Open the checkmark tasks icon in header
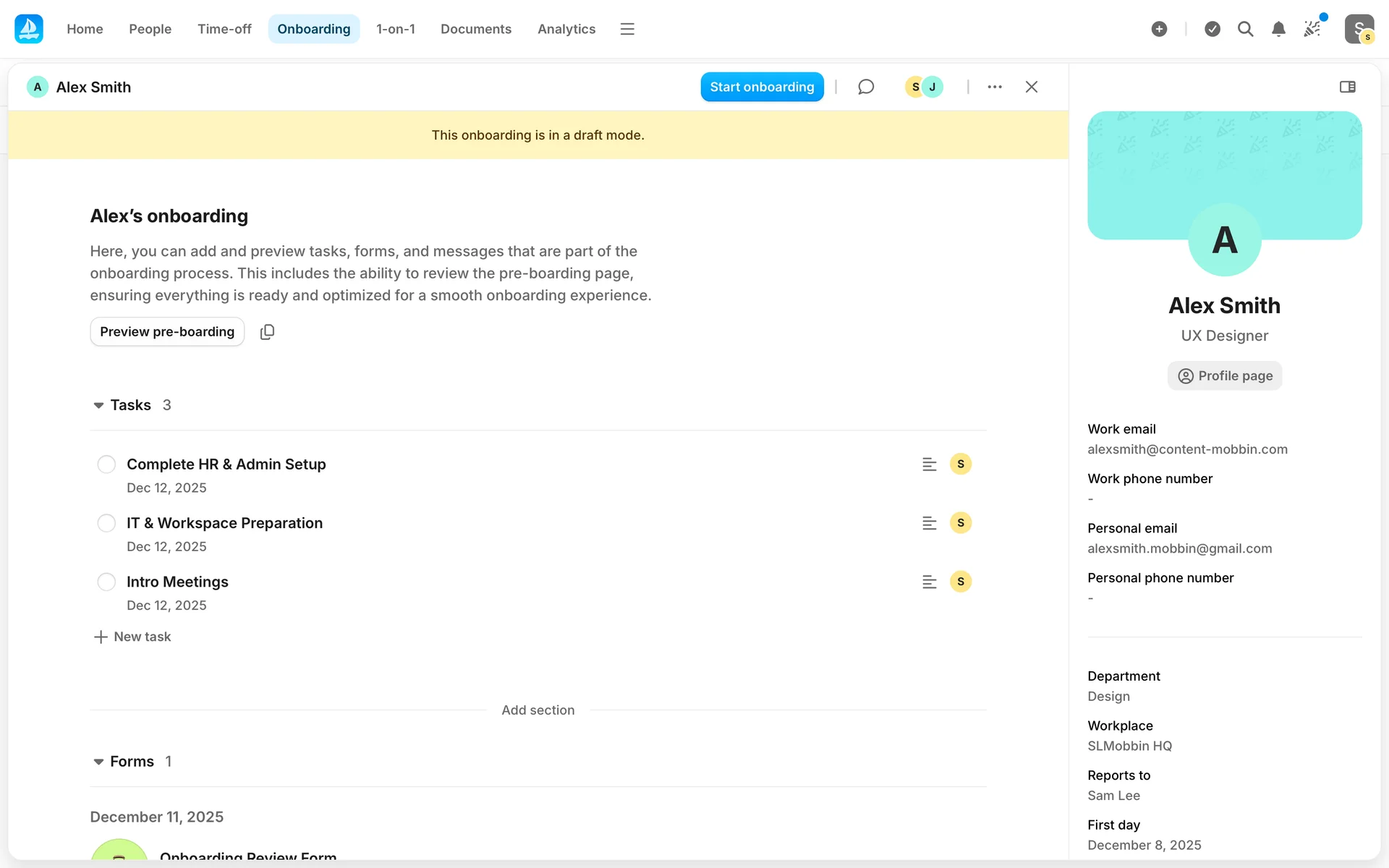This screenshot has height=868, width=1389. pos(1212,29)
